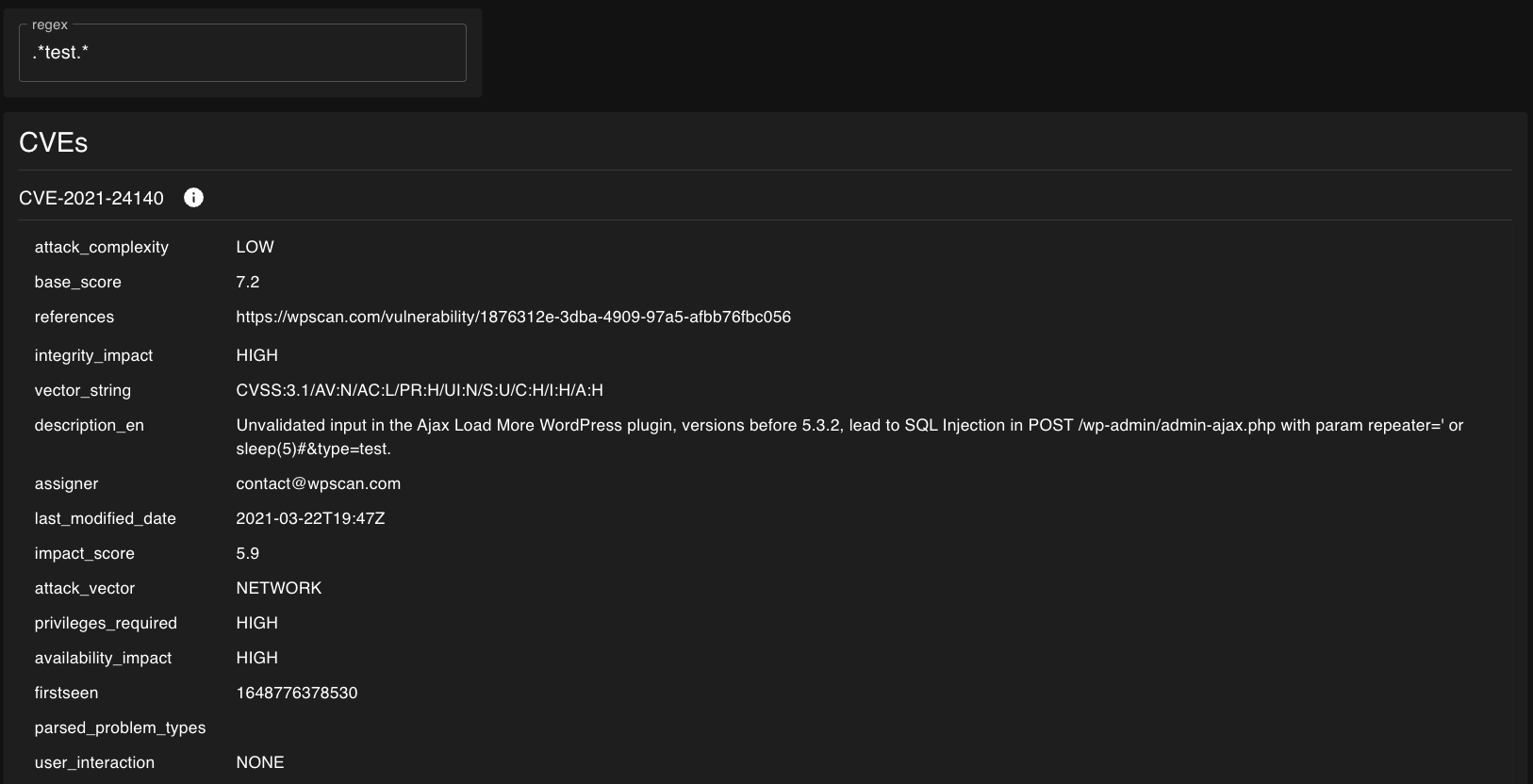
Task: Select the last_modified_date value 2021-03-22T19:47Z
Action: [310, 519]
